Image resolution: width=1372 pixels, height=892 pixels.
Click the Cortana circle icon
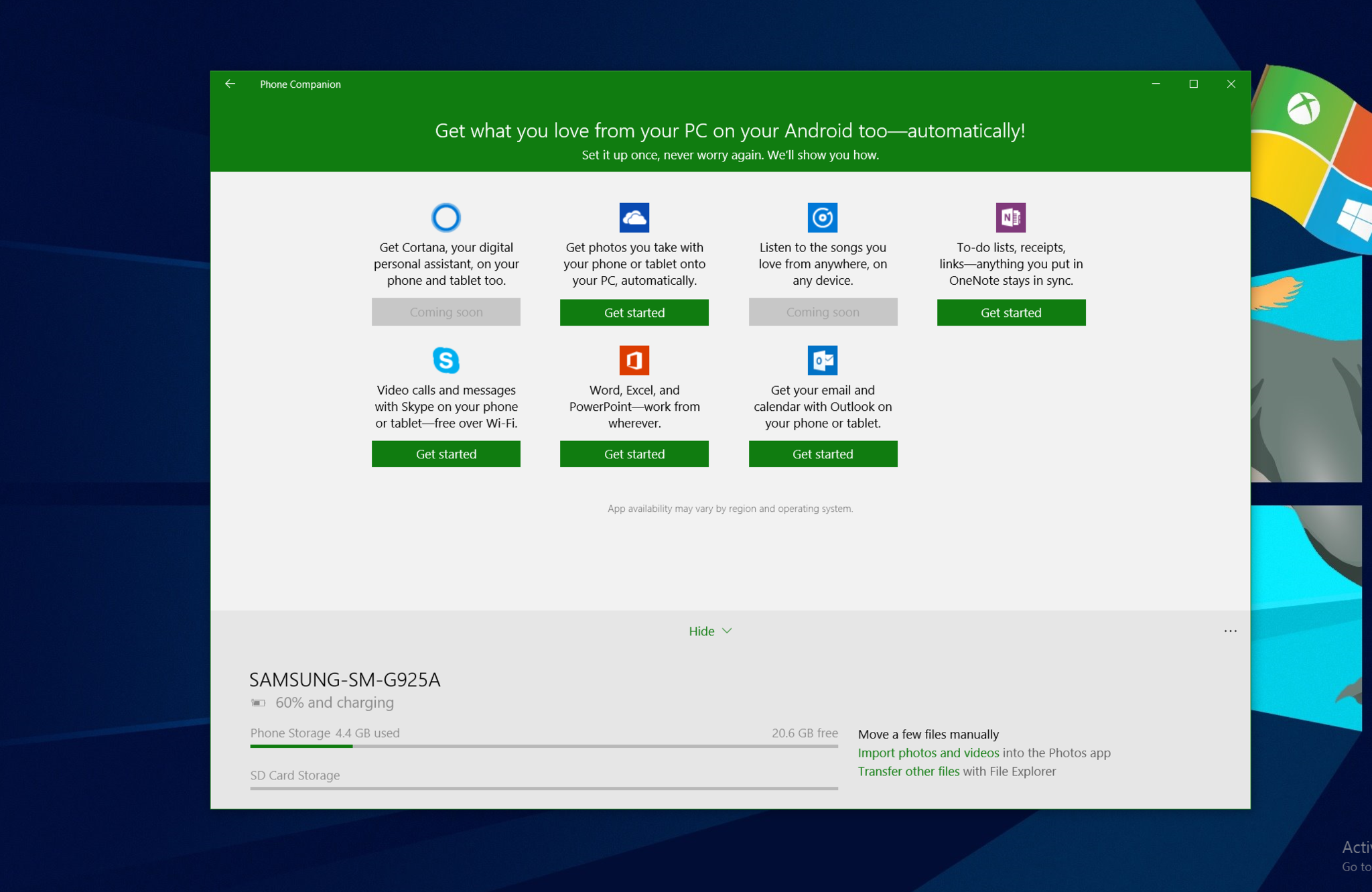446,218
